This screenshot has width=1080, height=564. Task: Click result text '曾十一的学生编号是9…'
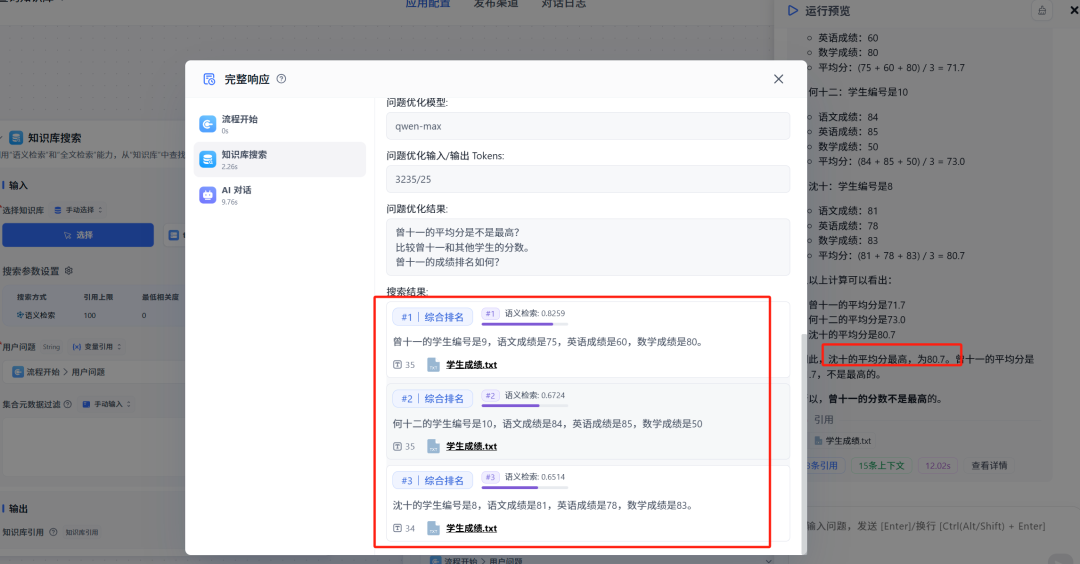549,342
